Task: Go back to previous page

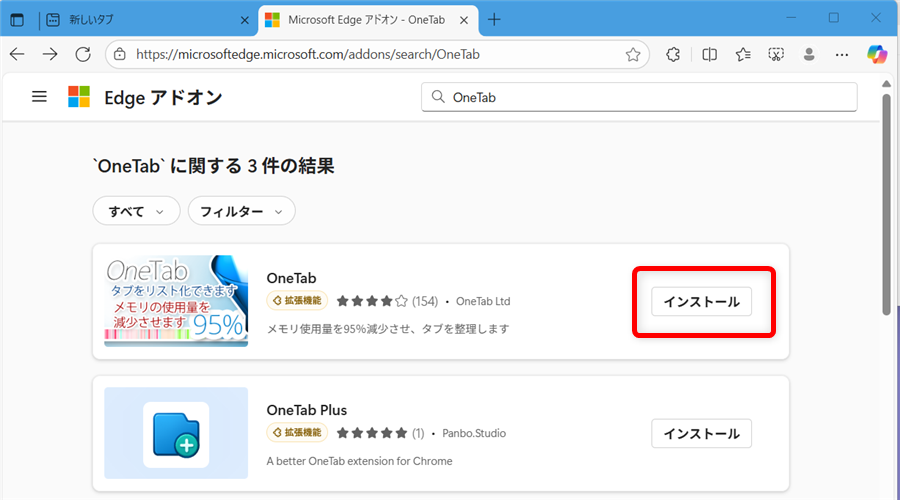Action: (17, 55)
